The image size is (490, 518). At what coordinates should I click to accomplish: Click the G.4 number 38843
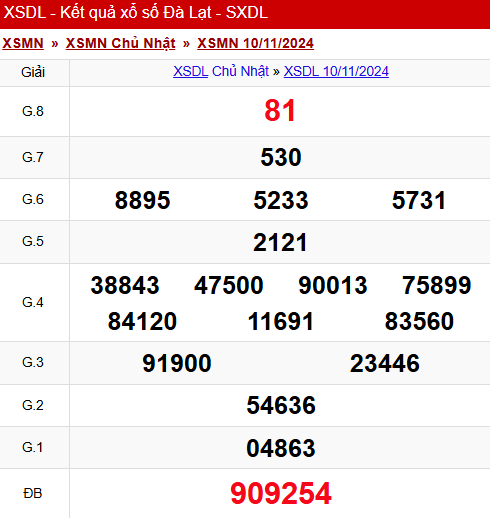(x=125, y=285)
